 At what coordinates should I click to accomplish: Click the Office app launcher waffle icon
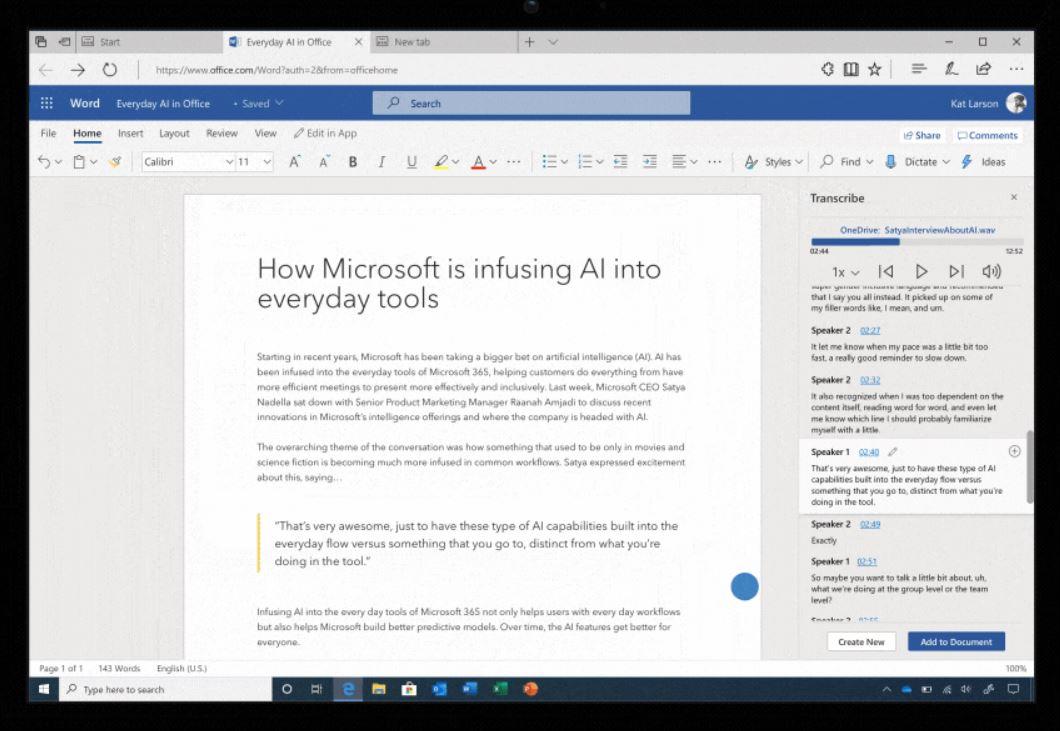(46, 103)
